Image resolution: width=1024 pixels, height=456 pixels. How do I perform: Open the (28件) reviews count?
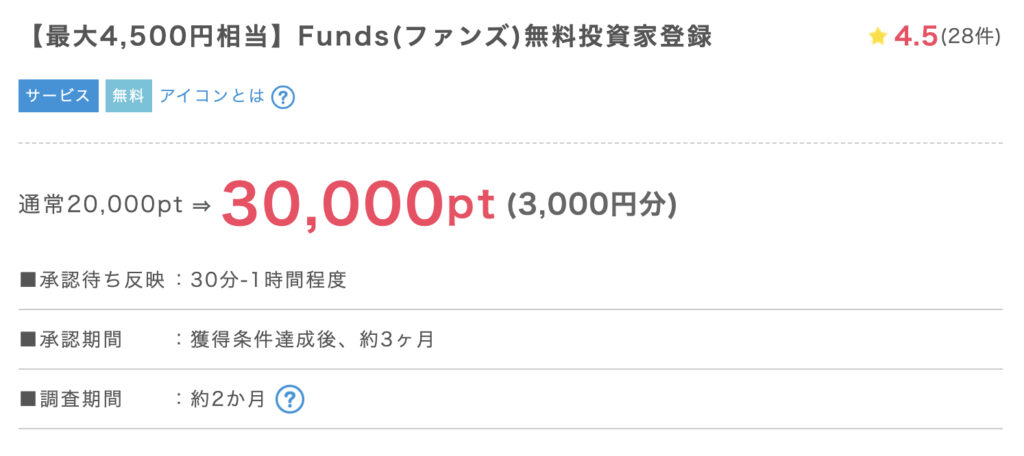[970, 37]
